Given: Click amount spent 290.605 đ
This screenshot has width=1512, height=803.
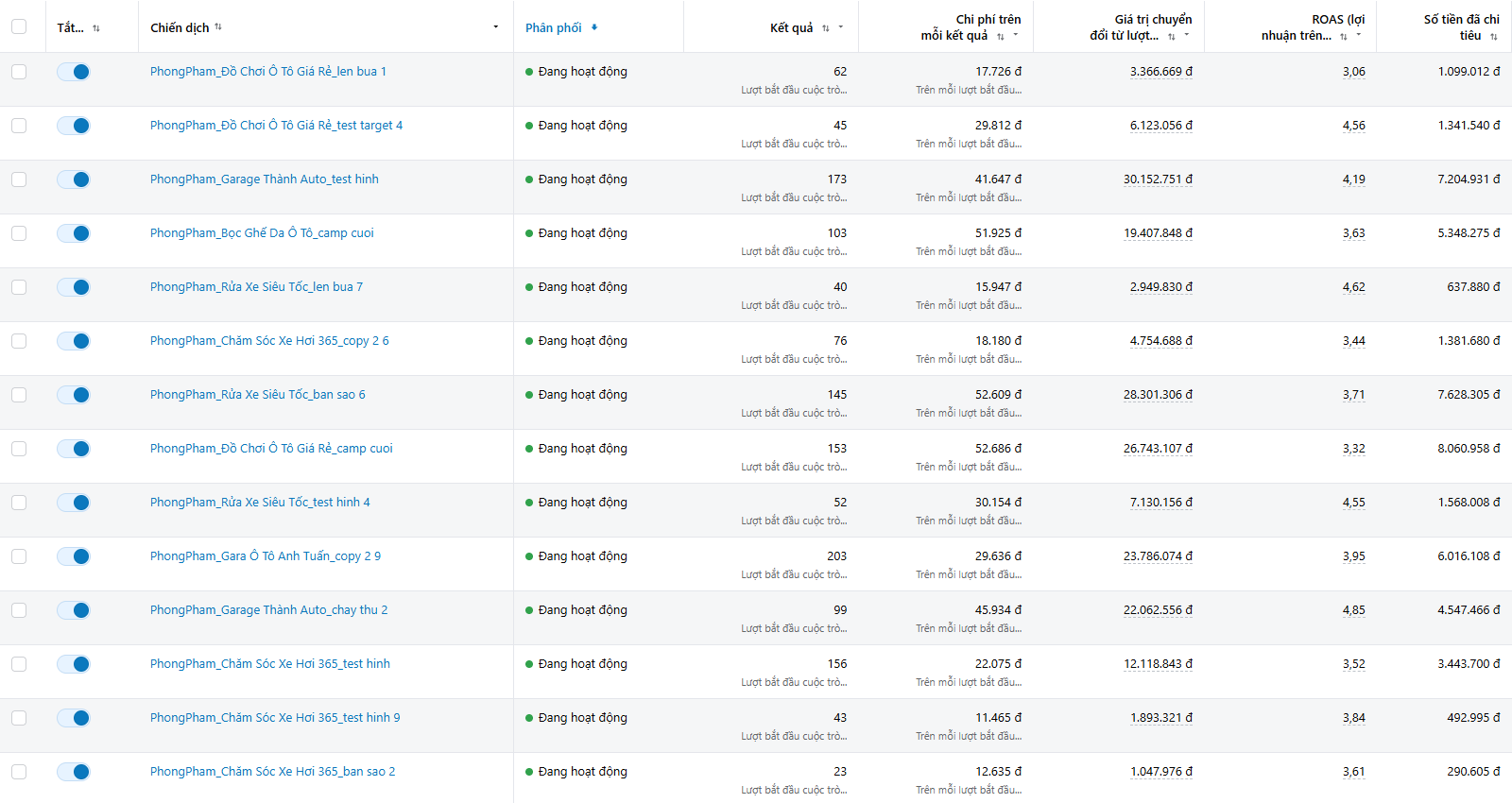Looking at the screenshot, I should pyautogui.click(x=1474, y=772).
